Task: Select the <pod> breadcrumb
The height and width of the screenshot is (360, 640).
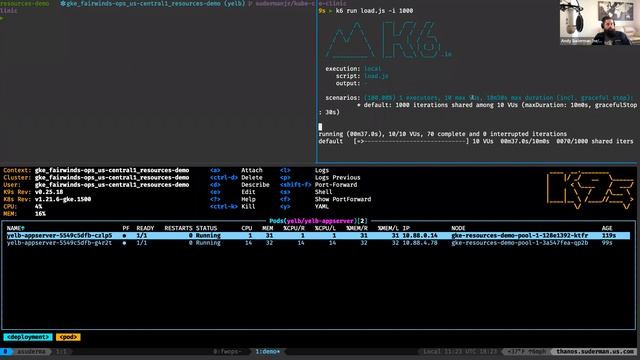Action: (x=68, y=337)
